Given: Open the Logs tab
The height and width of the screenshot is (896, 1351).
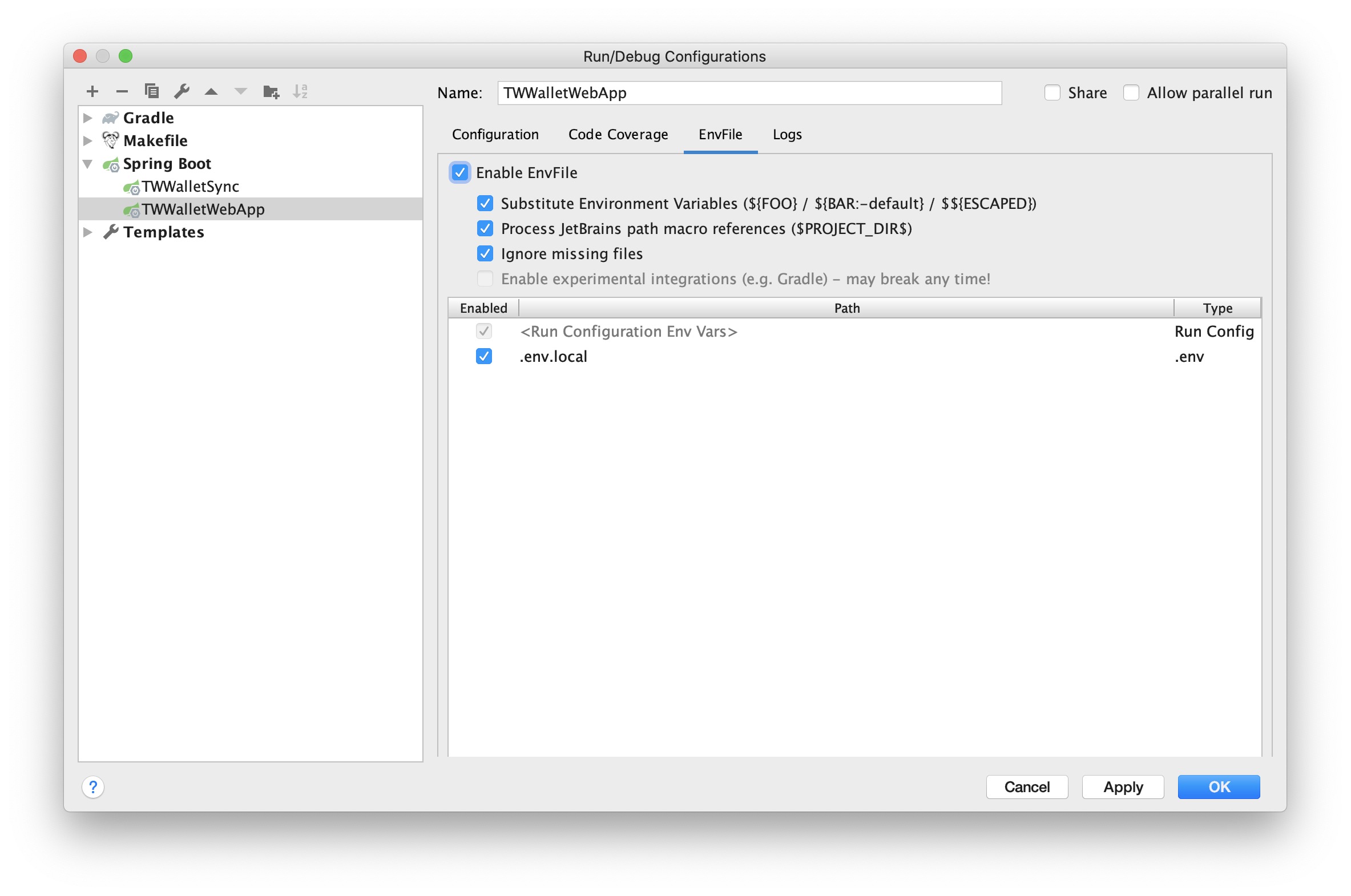Looking at the screenshot, I should (787, 134).
